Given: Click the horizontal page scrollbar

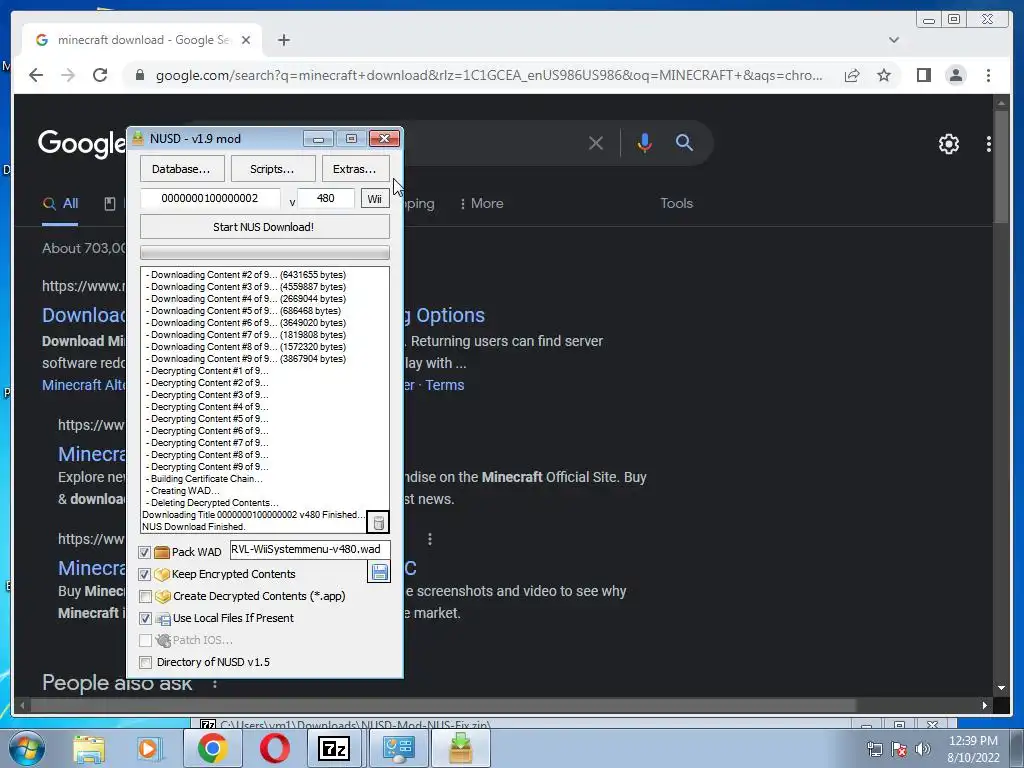Looking at the screenshot, I should 444,705.
